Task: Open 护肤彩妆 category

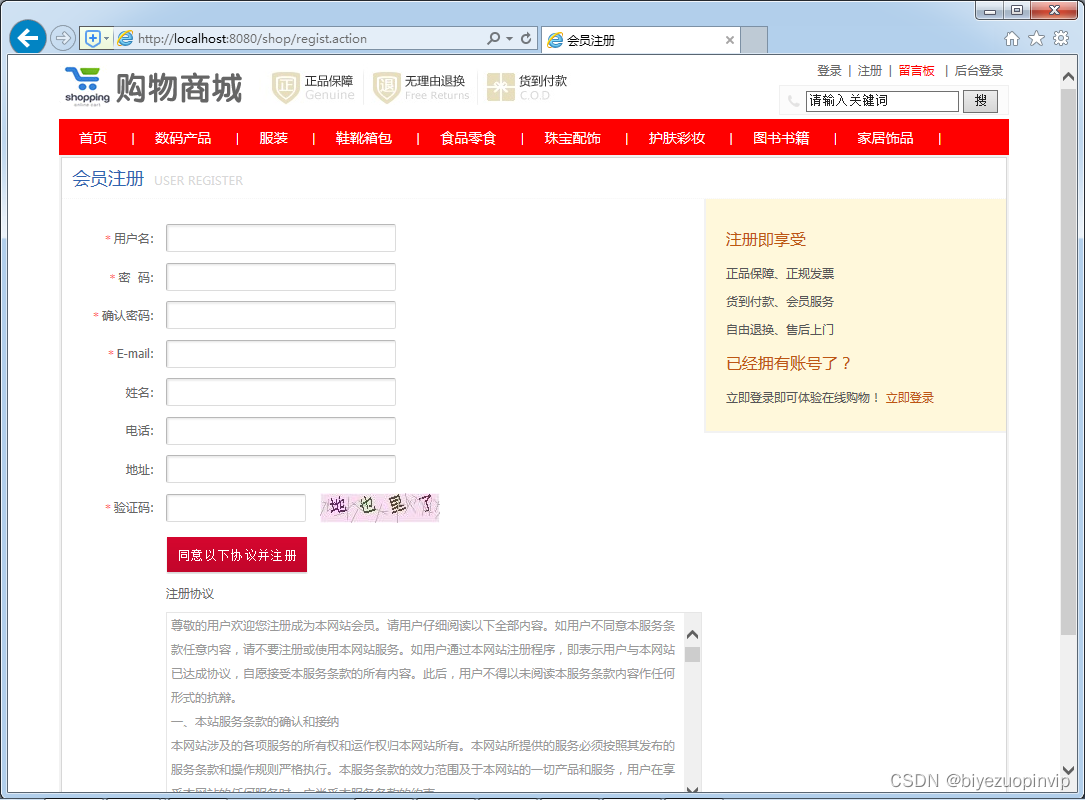Action: [677, 138]
